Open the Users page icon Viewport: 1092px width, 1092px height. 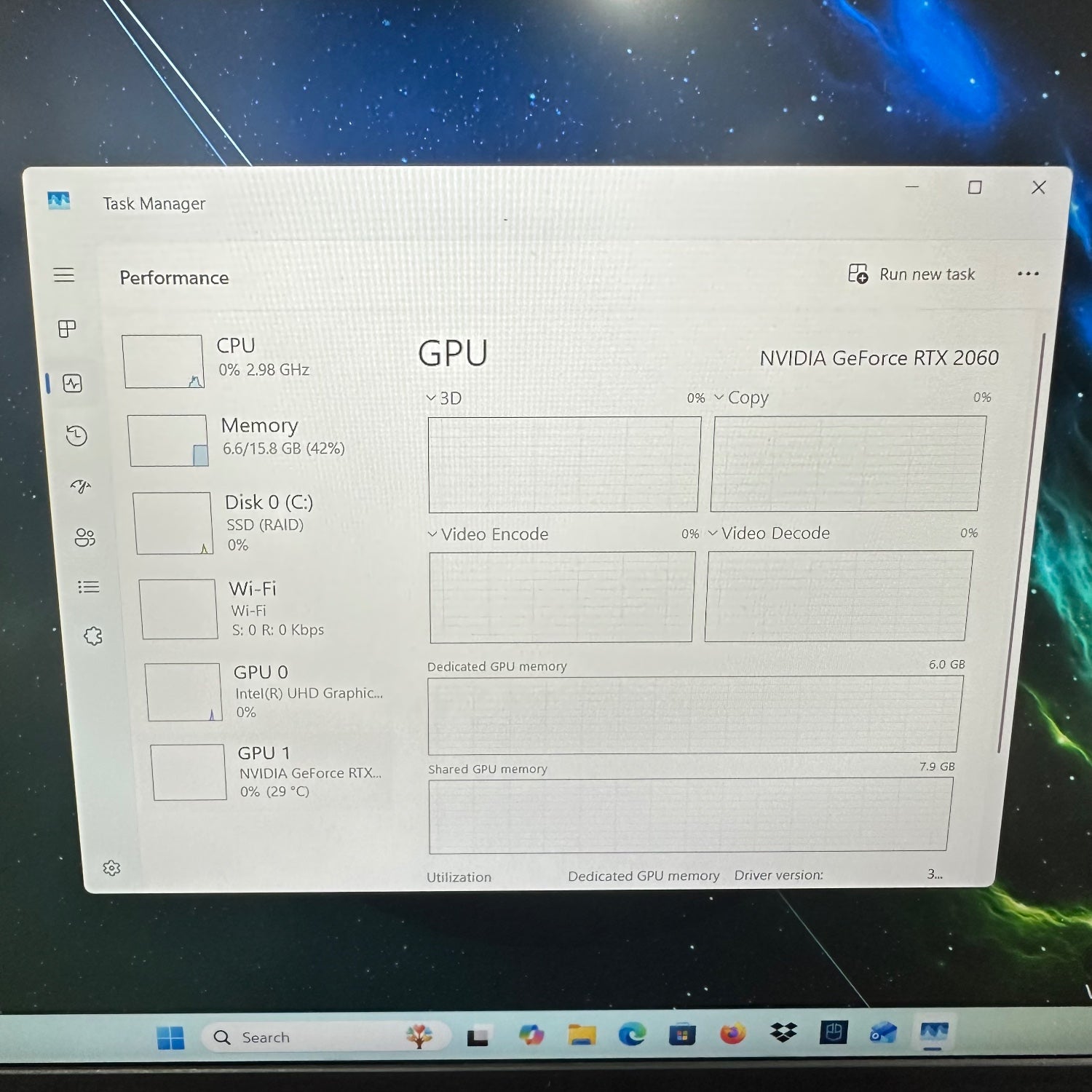tap(85, 538)
